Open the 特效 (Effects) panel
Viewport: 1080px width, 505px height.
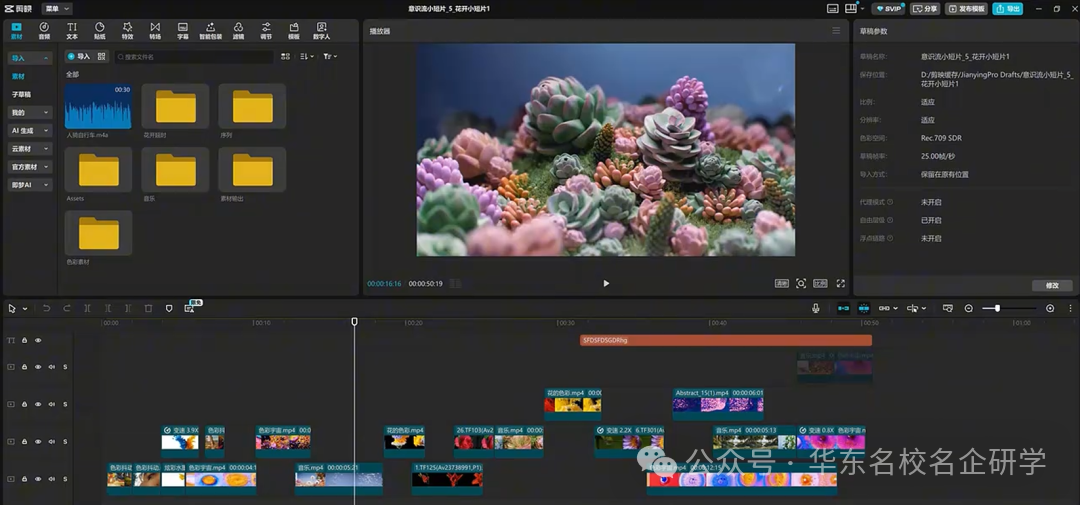point(127,30)
